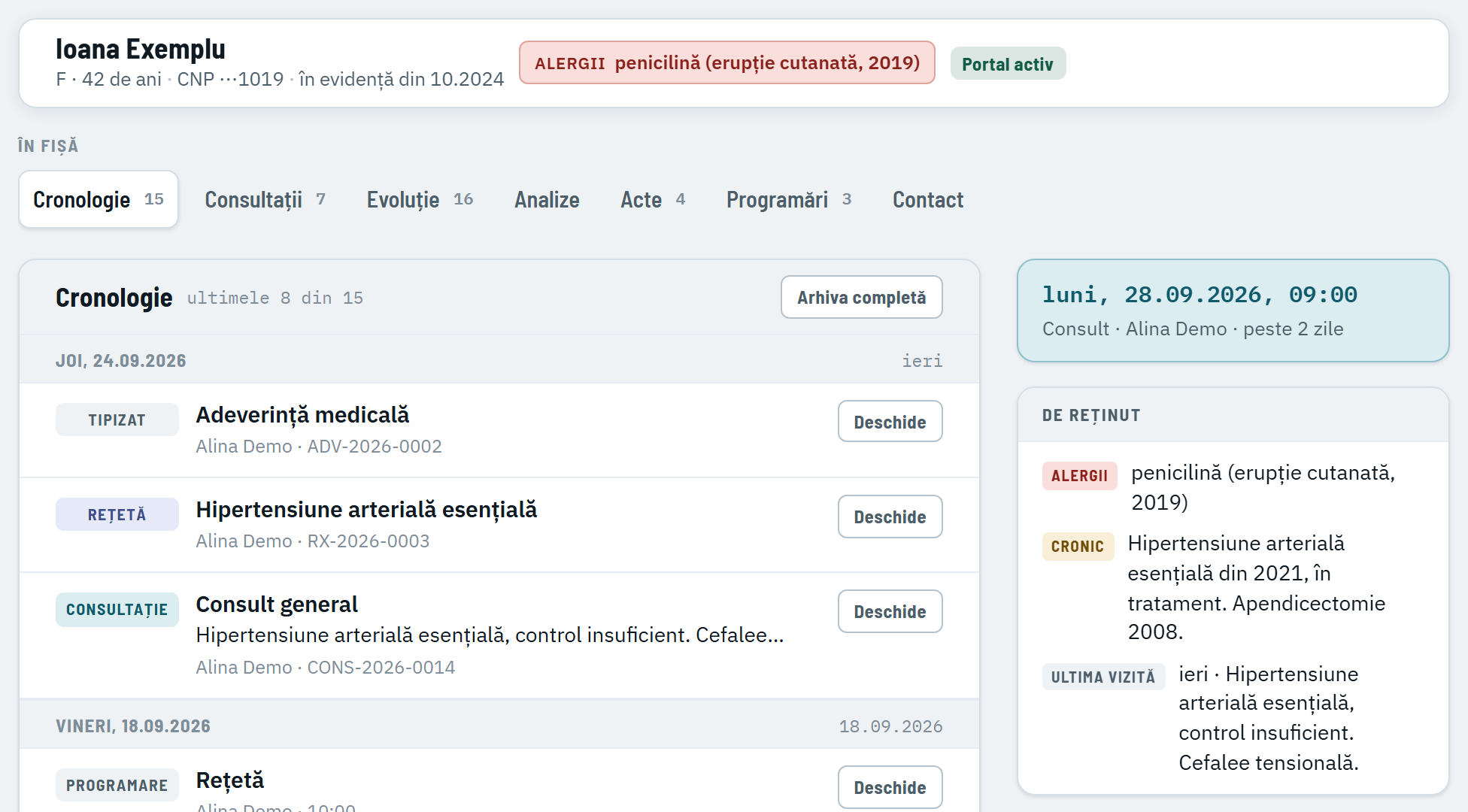Switch to the Contact tab
This screenshot has width=1468, height=812.
tap(928, 199)
